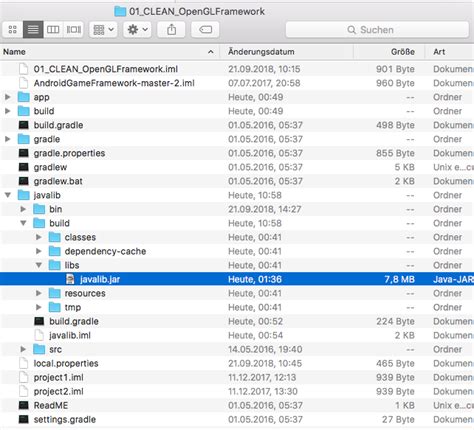Switch to column view mode
Screen dimensions: 474x430
point(53,30)
